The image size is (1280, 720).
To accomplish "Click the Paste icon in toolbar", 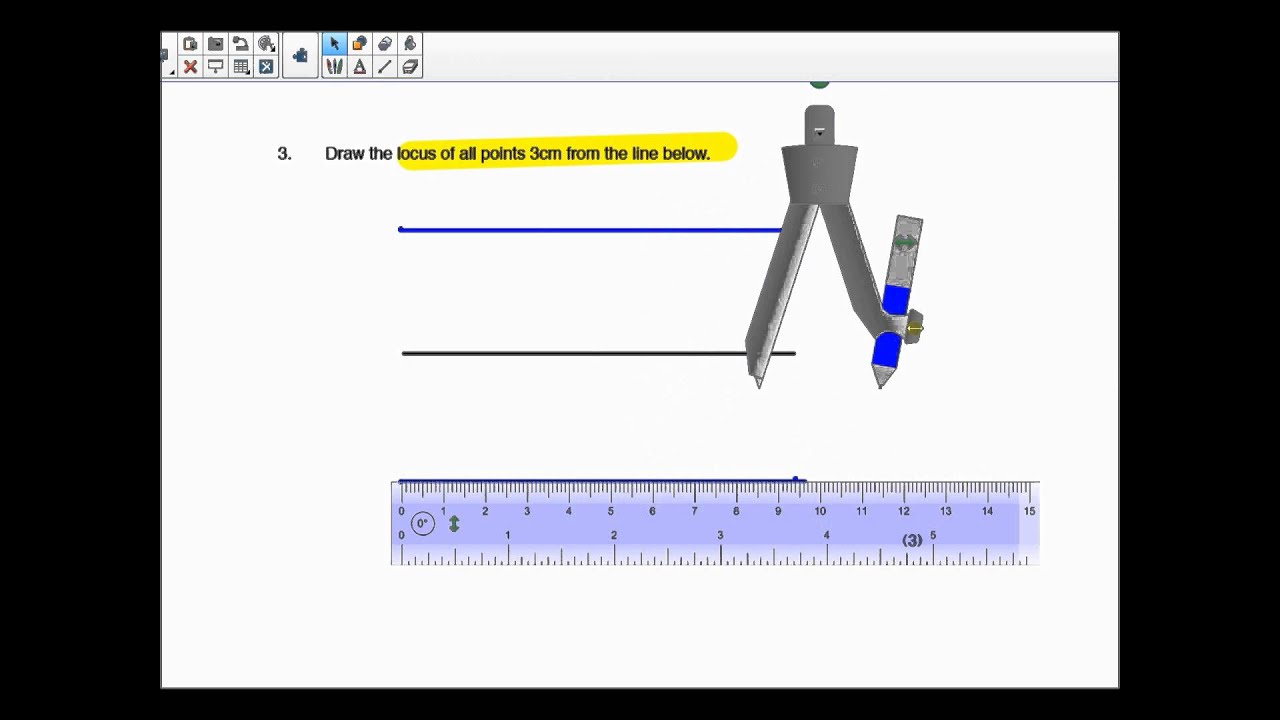I will 190,44.
